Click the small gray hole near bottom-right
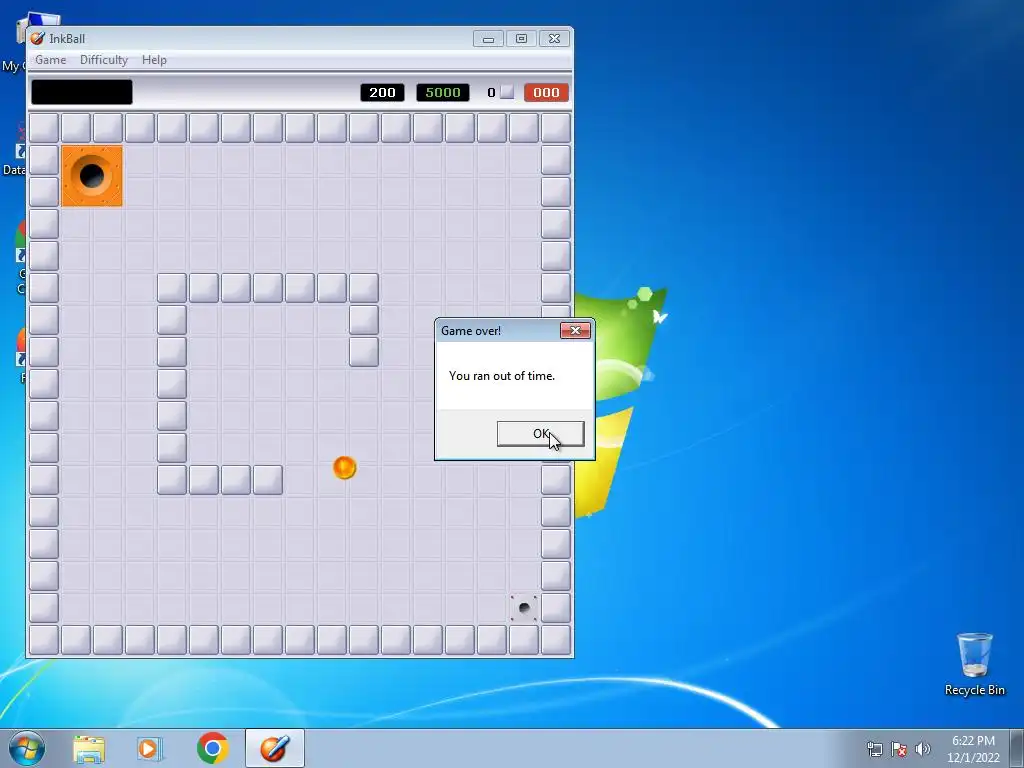 tap(524, 608)
